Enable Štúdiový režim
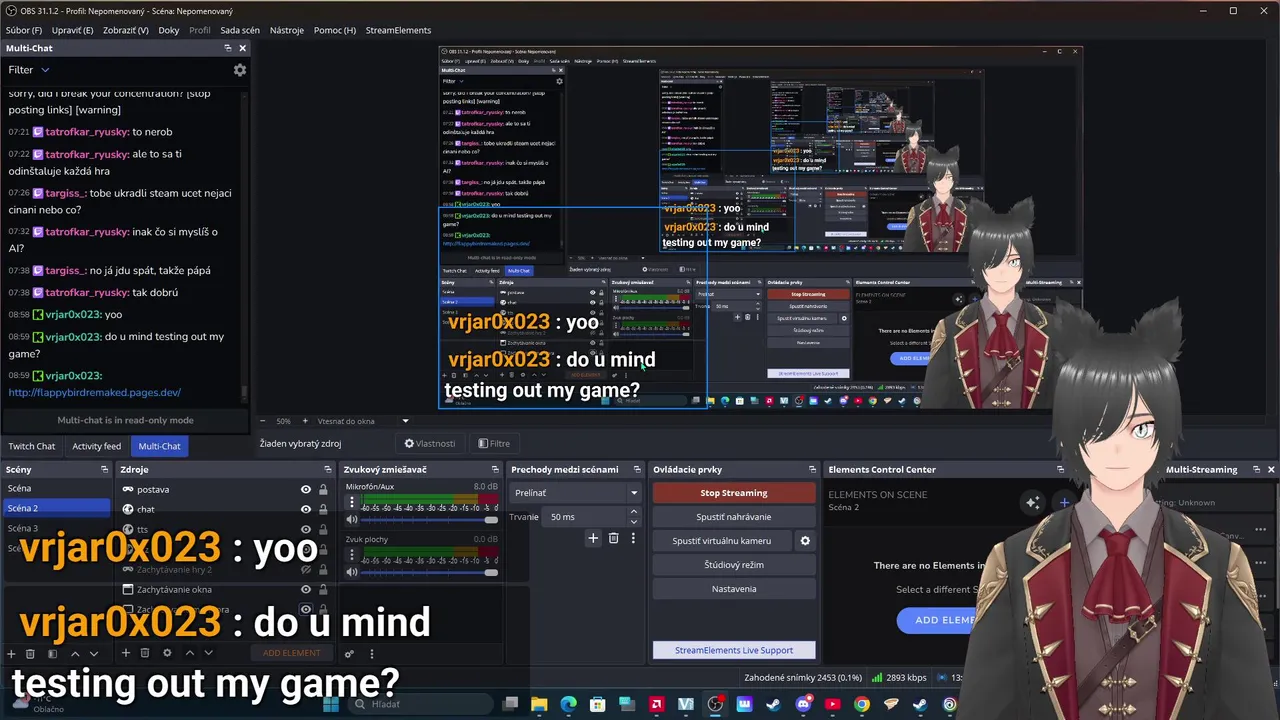Image resolution: width=1280 pixels, height=720 pixels. pyautogui.click(x=734, y=565)
